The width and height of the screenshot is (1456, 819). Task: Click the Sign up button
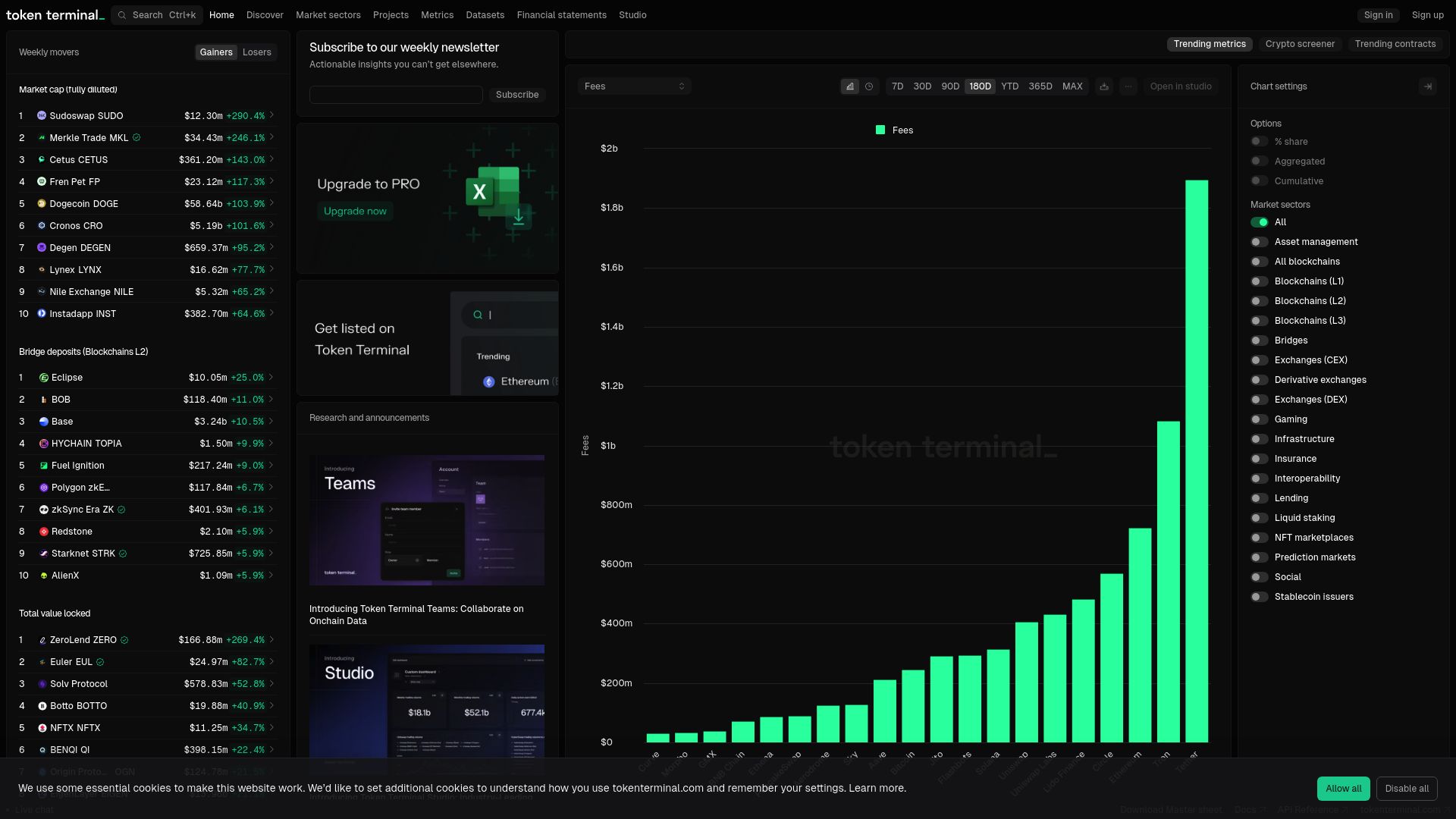click(x=1428, y=15)
